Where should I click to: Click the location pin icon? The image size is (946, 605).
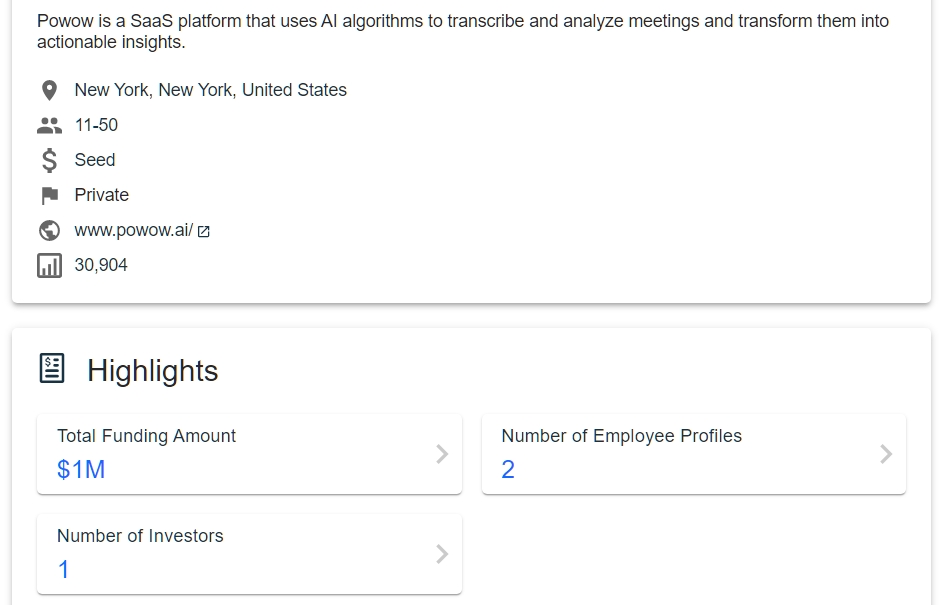point(49,90)
